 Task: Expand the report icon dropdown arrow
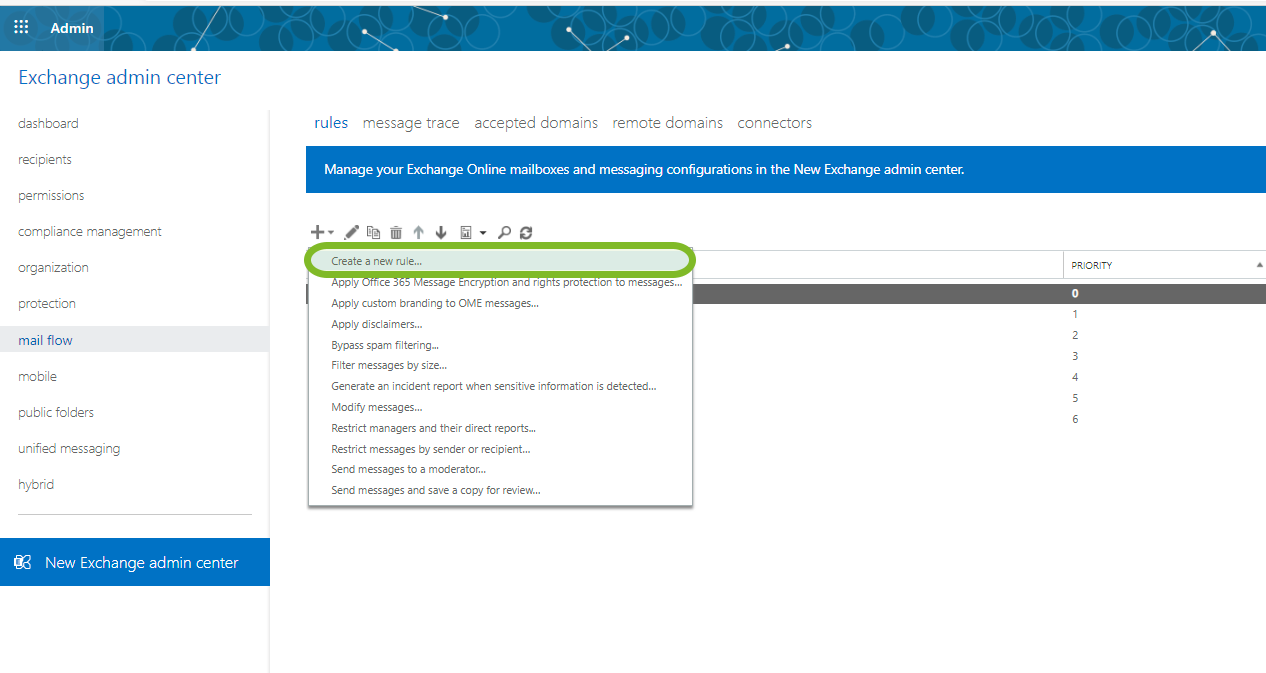483,233
